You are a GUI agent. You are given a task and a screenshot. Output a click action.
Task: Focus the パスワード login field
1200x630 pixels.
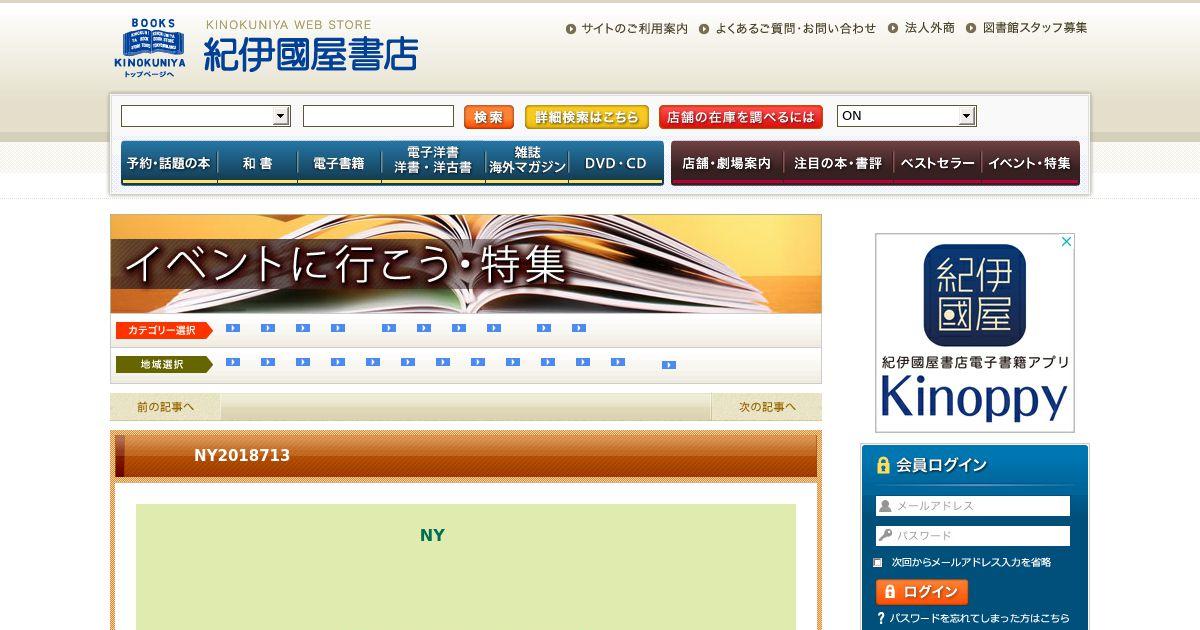point(973,536)
